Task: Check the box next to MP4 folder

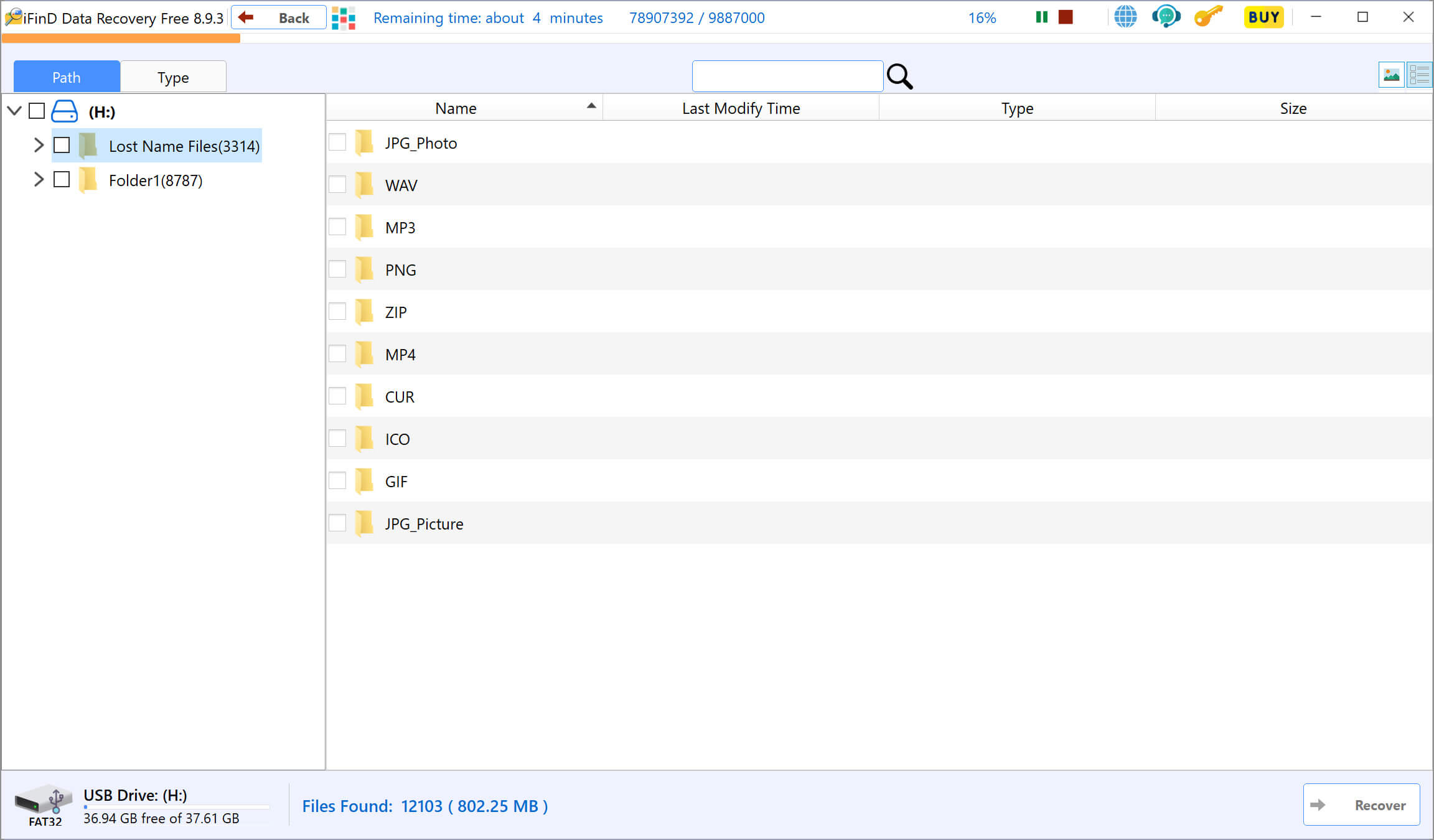Action: (x=337, y=354)
